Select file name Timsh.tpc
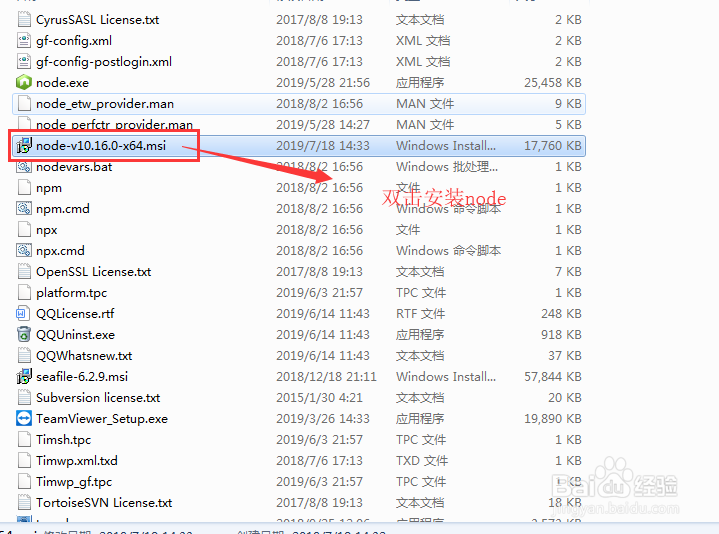Image resolution: width=719 pixels, height=534 pixels. pyautogui.click(x=64, y=440)
